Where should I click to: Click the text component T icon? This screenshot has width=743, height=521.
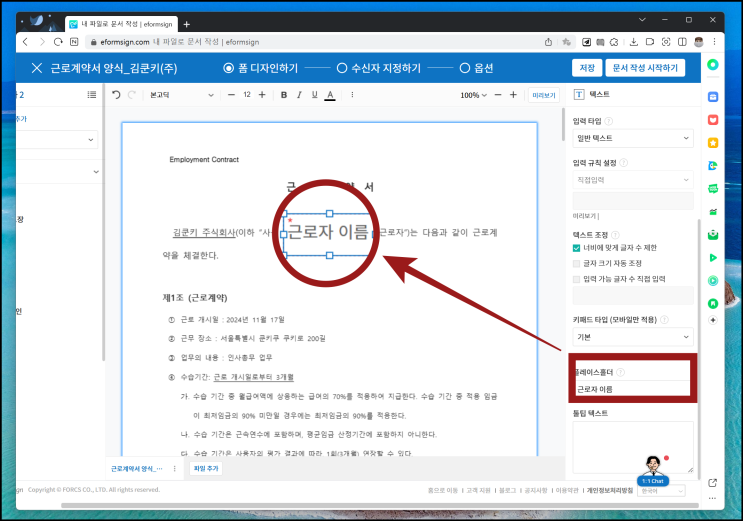click(579, 94)
